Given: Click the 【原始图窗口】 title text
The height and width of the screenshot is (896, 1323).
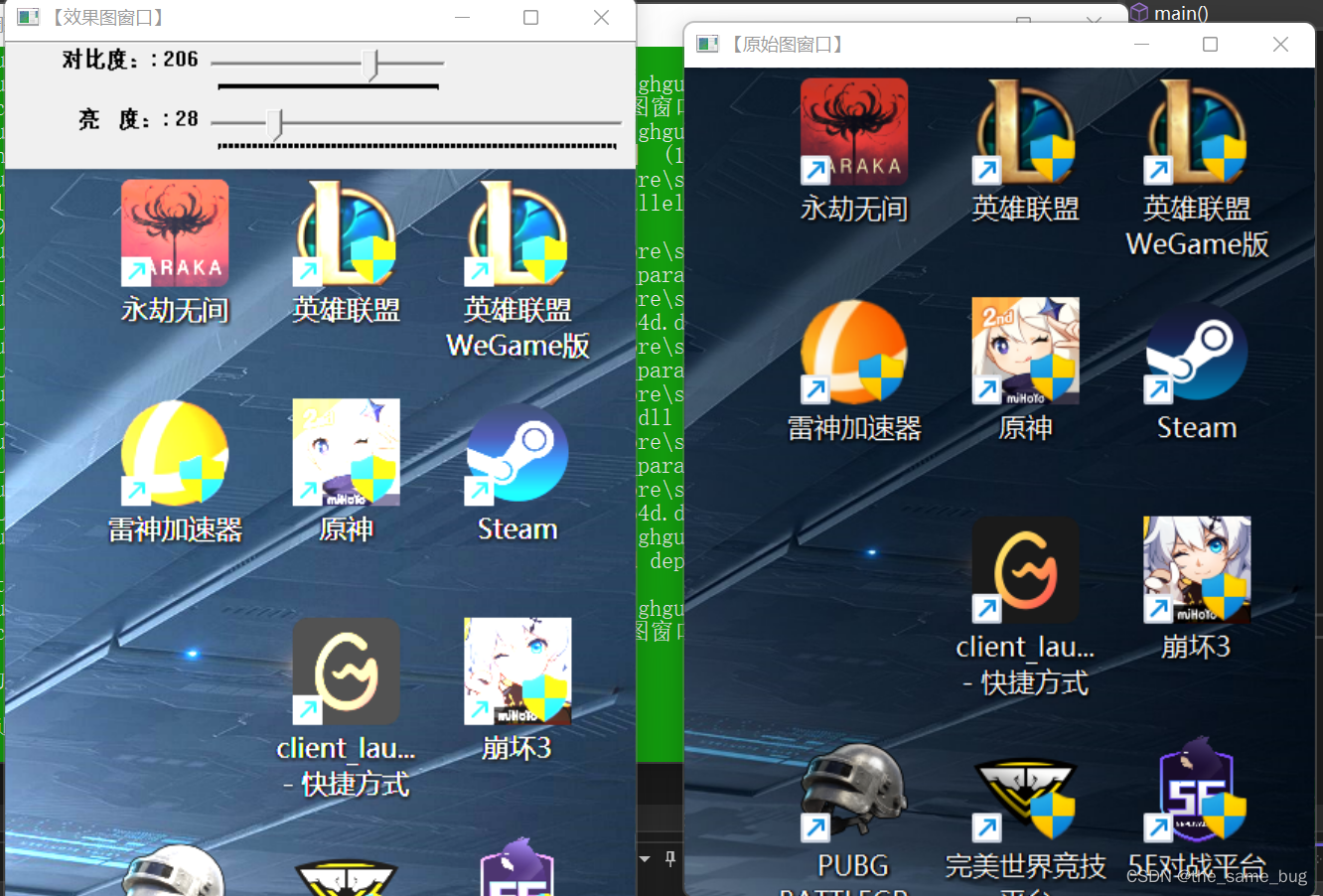Looking at the screenshot, I should coord(787,44).
